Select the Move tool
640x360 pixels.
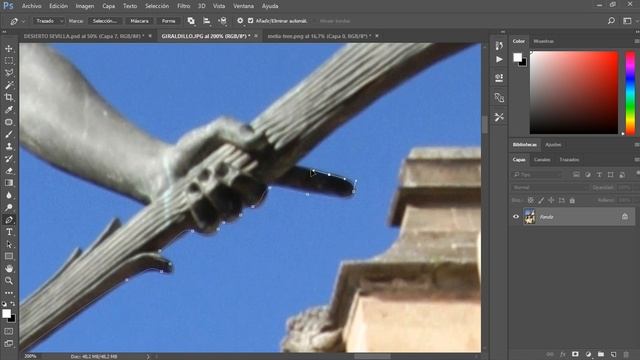click(x=9, y=49)
